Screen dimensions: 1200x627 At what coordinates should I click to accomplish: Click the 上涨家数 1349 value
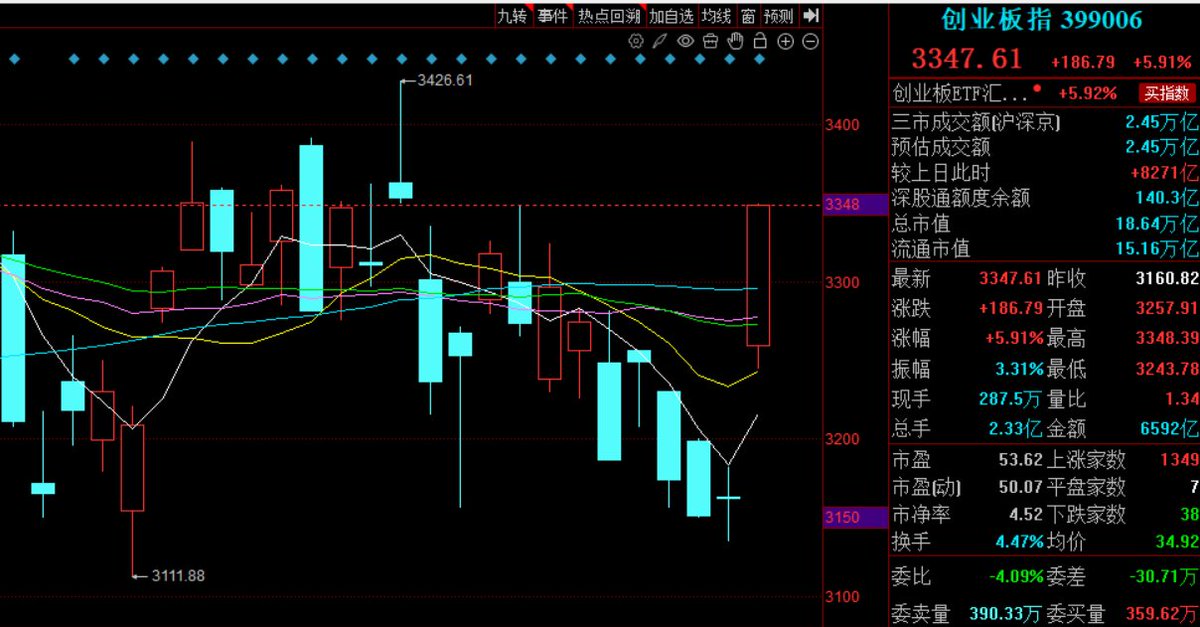click(x=1178, y=461)
